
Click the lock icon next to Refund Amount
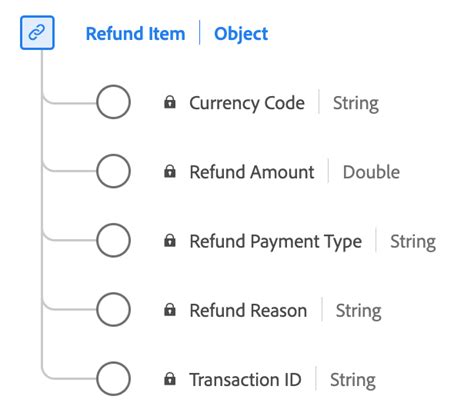coord(170,171)
